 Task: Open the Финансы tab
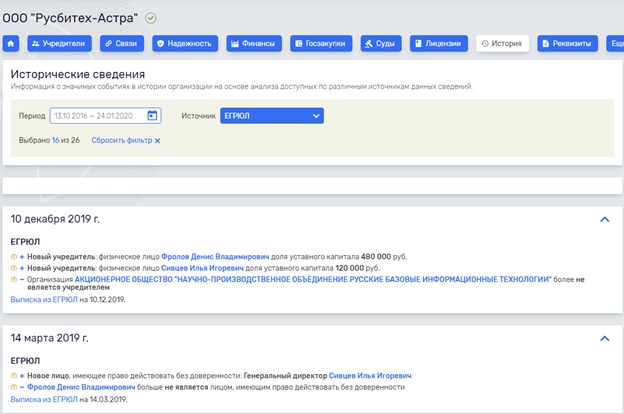(254, 43)
